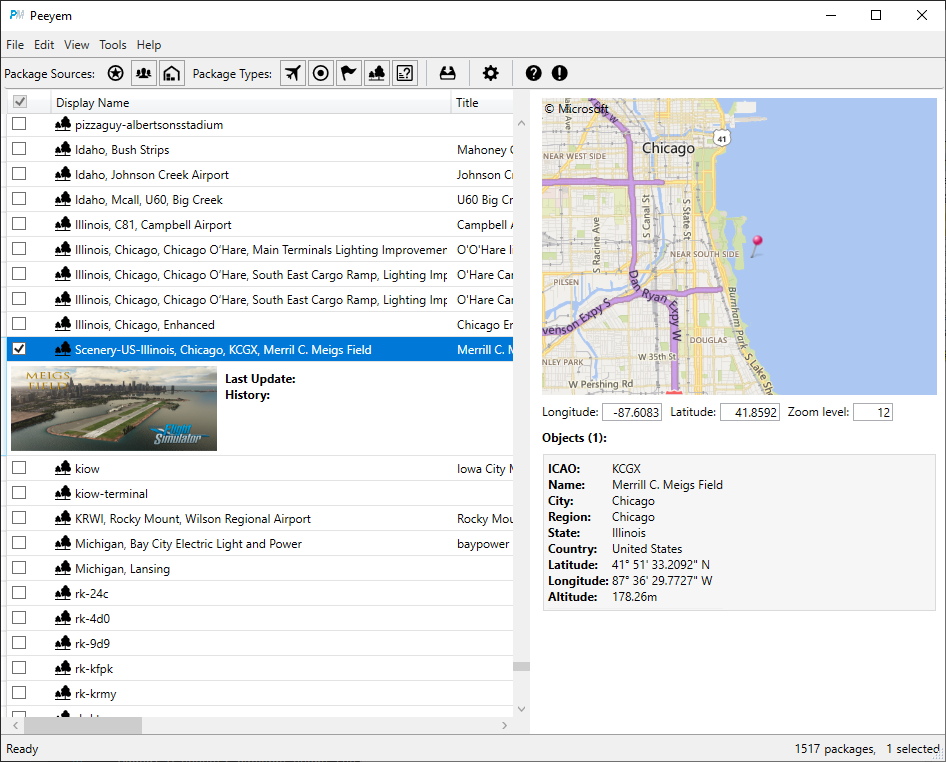Screen dimensions: 946x762
Task: Toggle the scenery trees package type filter
Action: click(x=377, y=74)
